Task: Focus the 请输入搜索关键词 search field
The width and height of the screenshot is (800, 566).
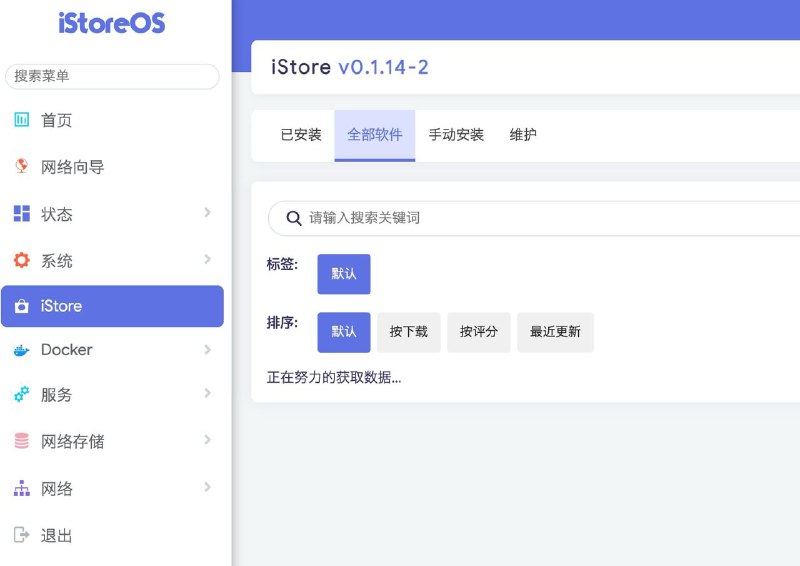Action: tap(534, 218)
